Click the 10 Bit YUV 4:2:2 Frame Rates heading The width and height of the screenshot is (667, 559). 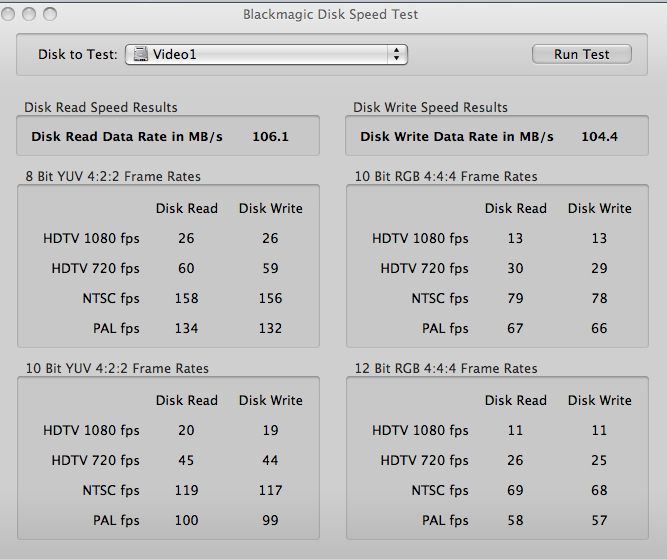coord(116,368)
